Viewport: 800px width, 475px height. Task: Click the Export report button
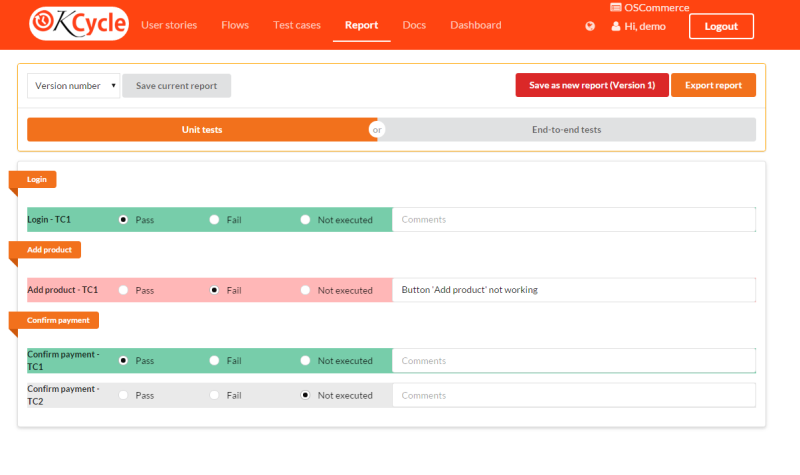coord(713,85)
